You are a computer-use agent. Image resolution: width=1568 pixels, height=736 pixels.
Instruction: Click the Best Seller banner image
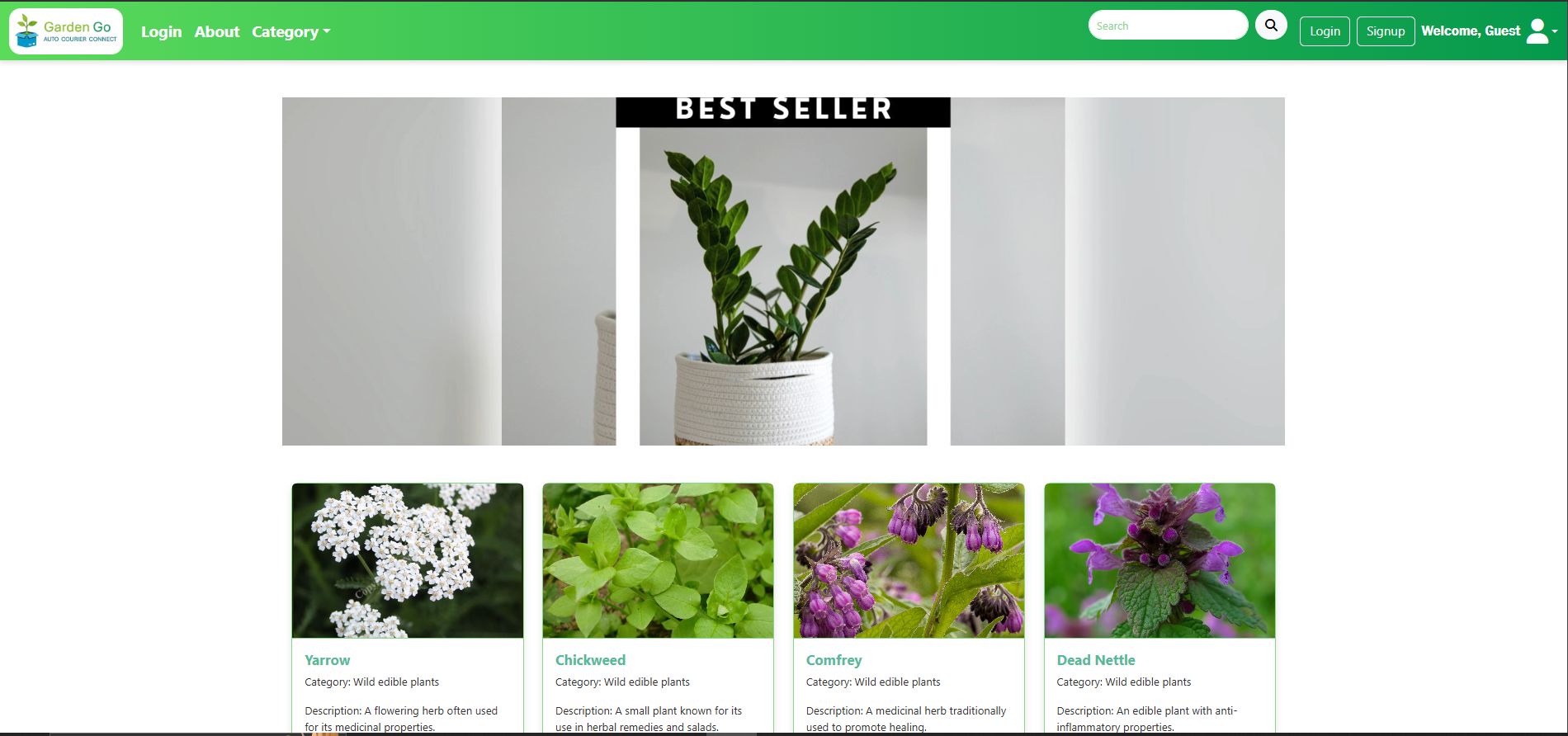pos(783,271)
